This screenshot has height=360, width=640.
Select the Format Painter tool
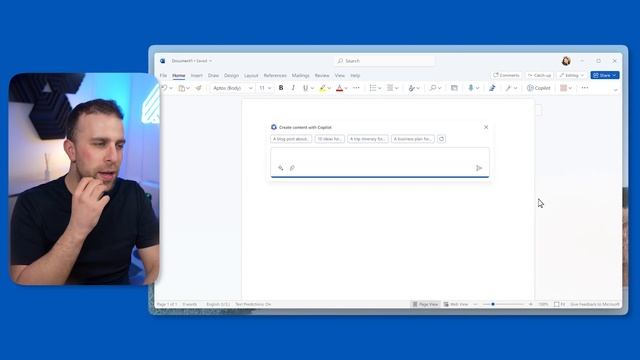198,88
